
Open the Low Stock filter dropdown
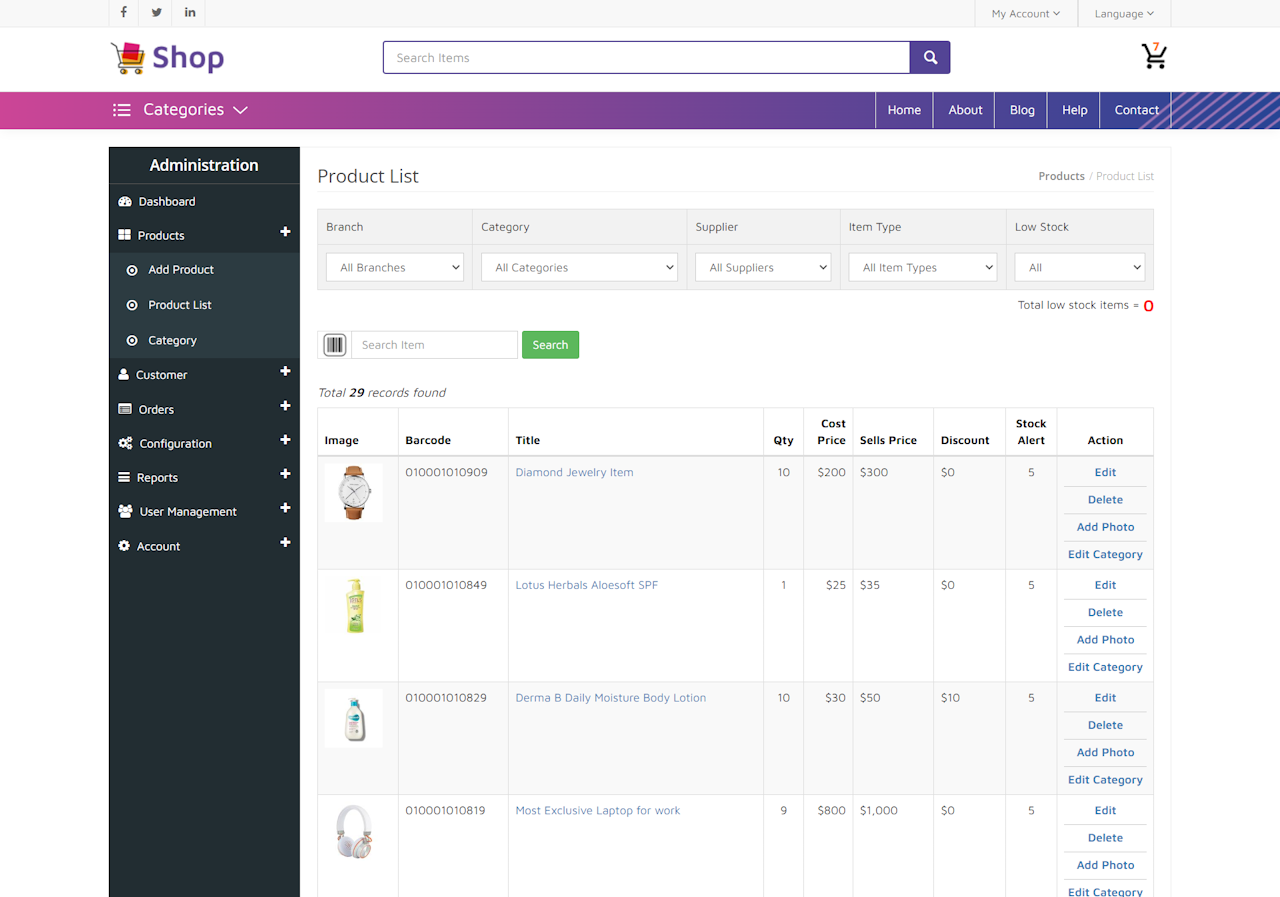coord(1079,267)
